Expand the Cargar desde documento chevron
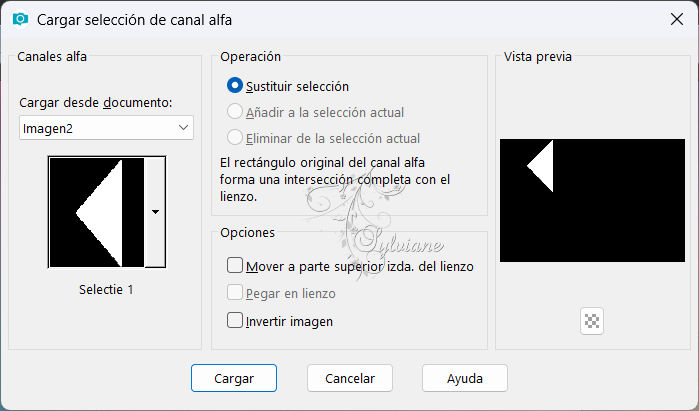 tap(183, 127)
